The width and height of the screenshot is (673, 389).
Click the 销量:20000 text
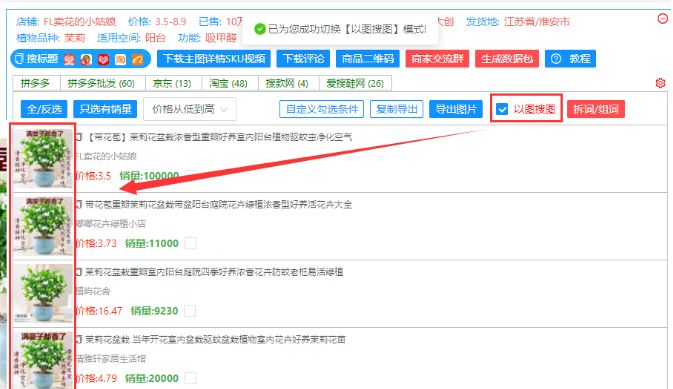152,378
